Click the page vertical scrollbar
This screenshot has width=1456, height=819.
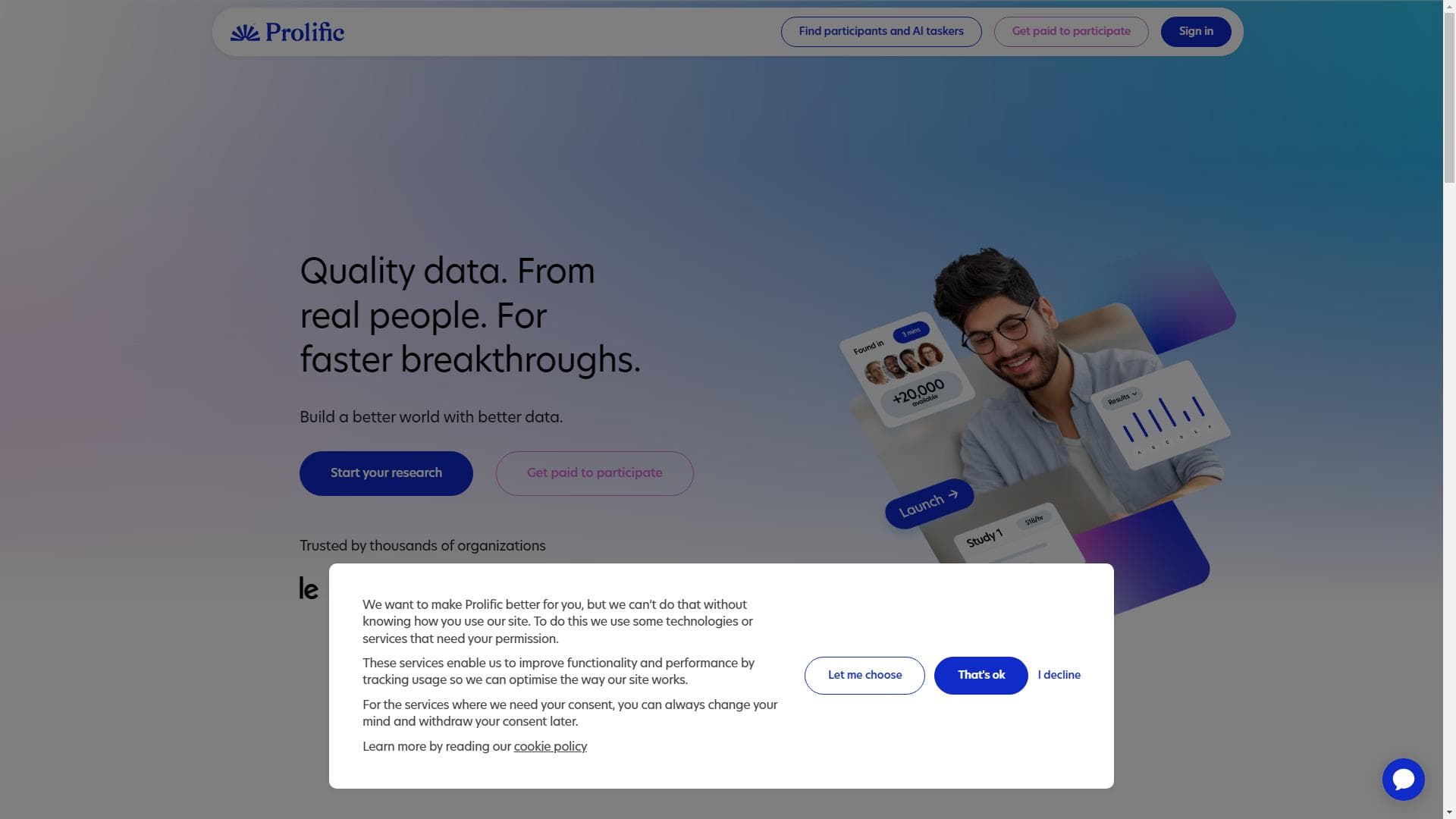(x=1449, y=409)
